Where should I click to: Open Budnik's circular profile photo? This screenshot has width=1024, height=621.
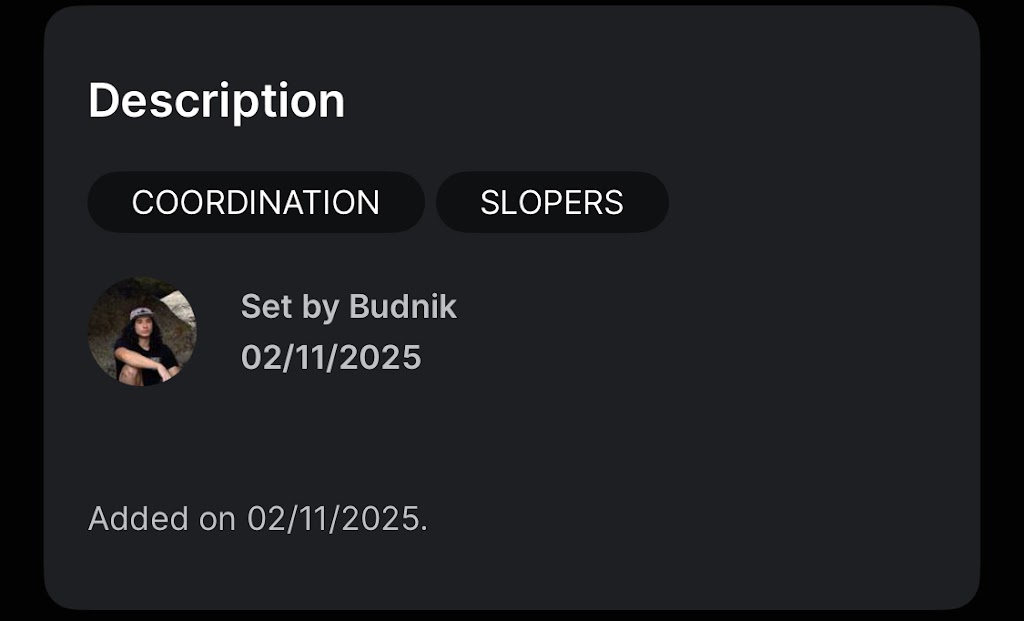point(142,332)
